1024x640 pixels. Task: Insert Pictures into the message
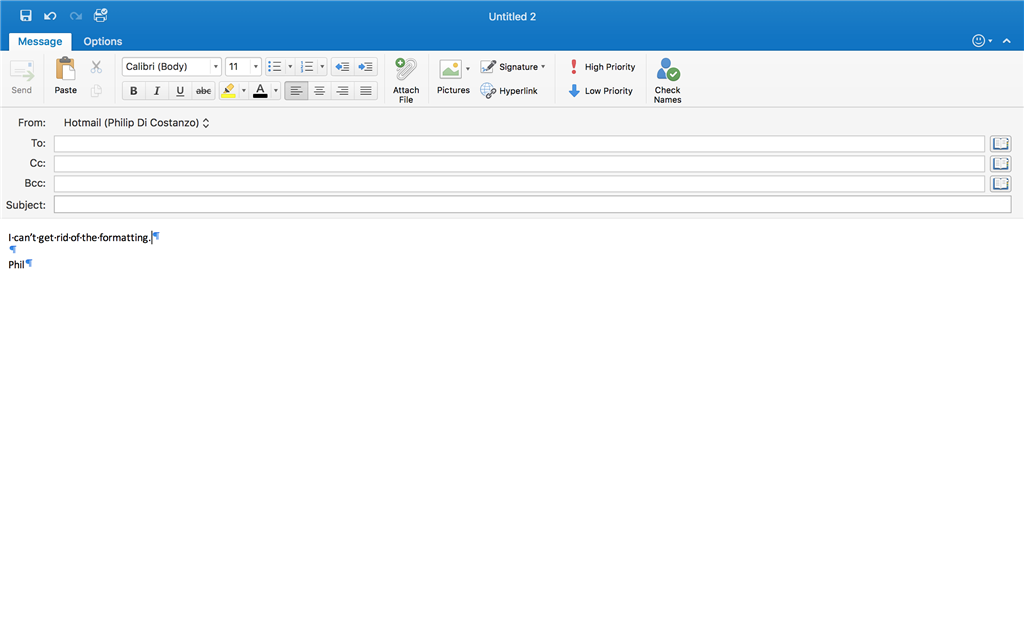click(x=452, y=78)
